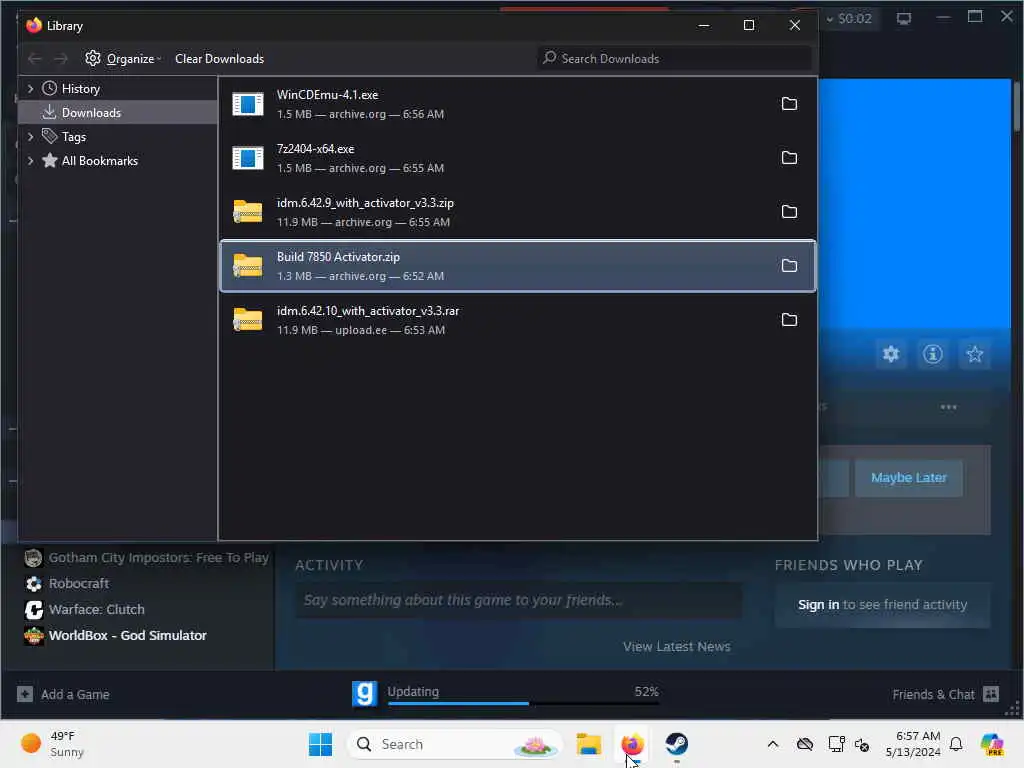Screen dimensions: 1024x768
Task: Open File Explorer from taskbar
Action: [x=588, y=744]
